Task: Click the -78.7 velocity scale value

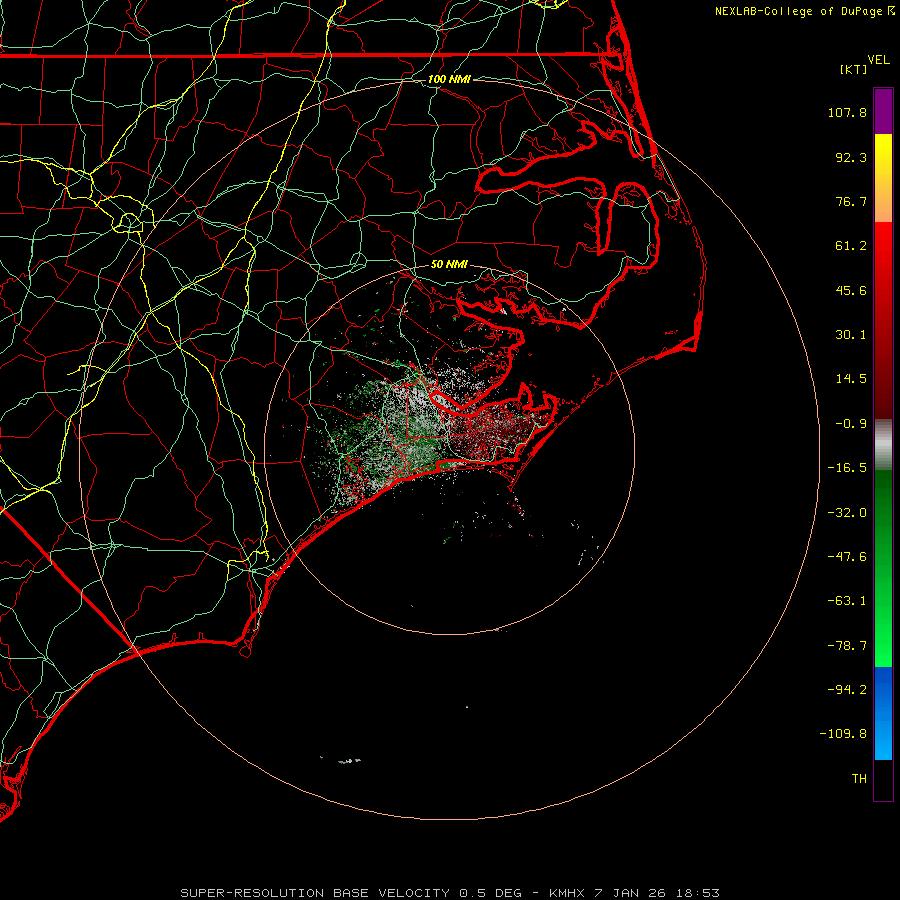Action: click(847, 646)
